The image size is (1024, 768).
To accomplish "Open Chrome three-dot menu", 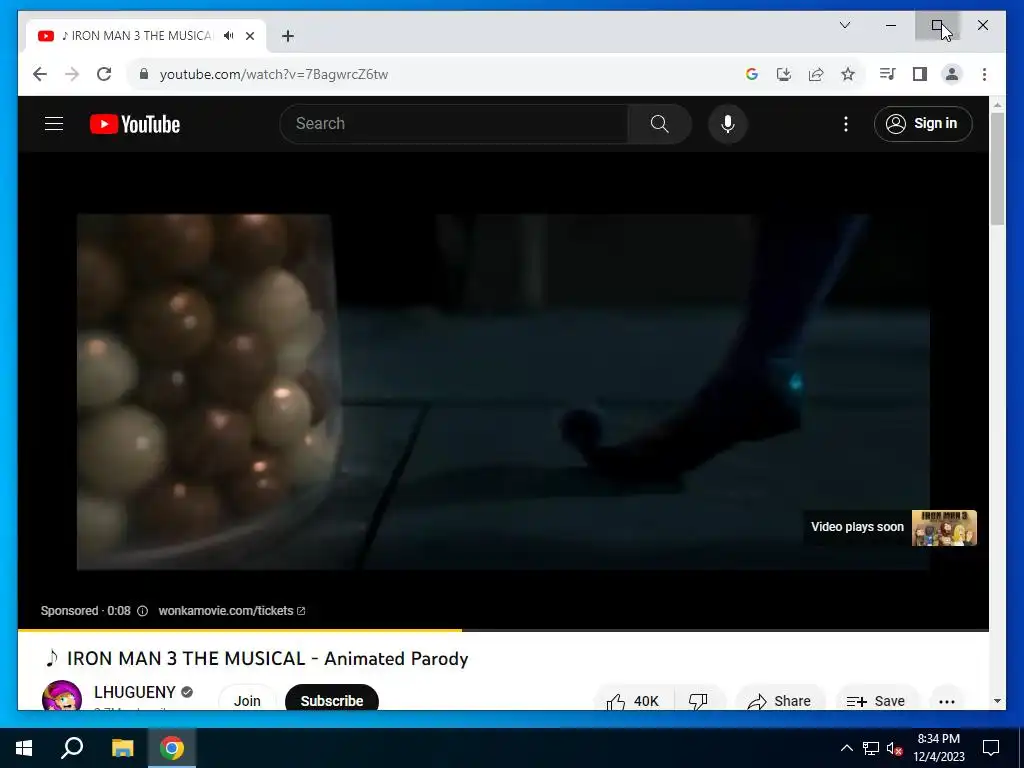I will tap(984, 74).
